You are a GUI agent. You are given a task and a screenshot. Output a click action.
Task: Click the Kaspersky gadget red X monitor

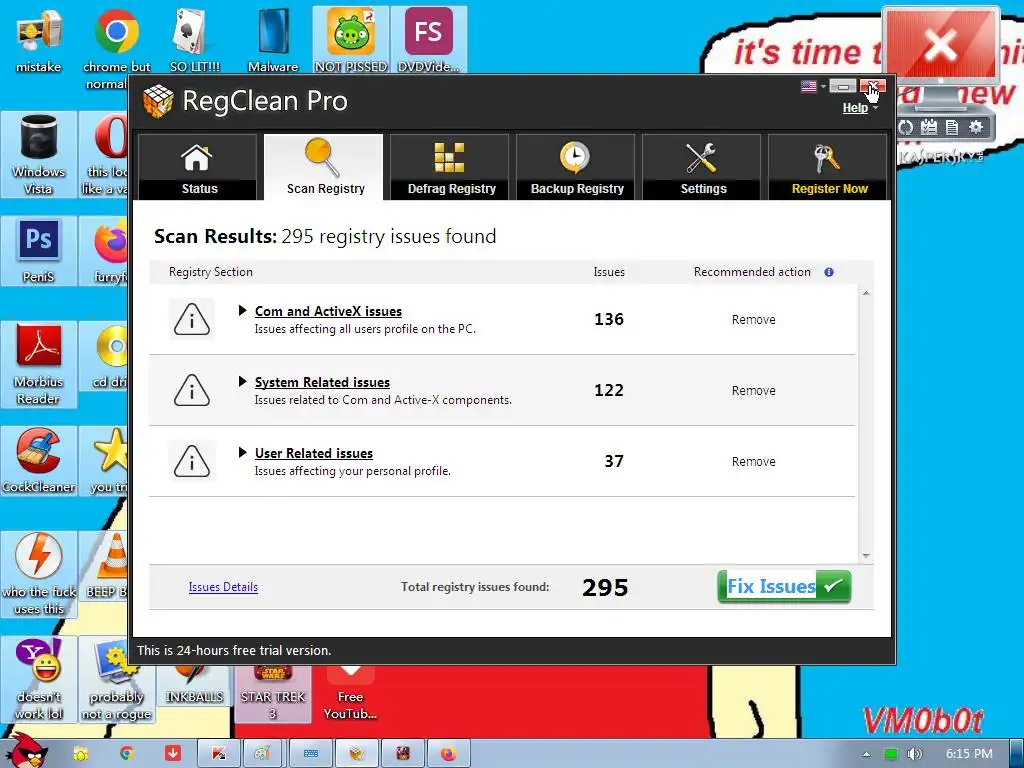click(940, 47)
